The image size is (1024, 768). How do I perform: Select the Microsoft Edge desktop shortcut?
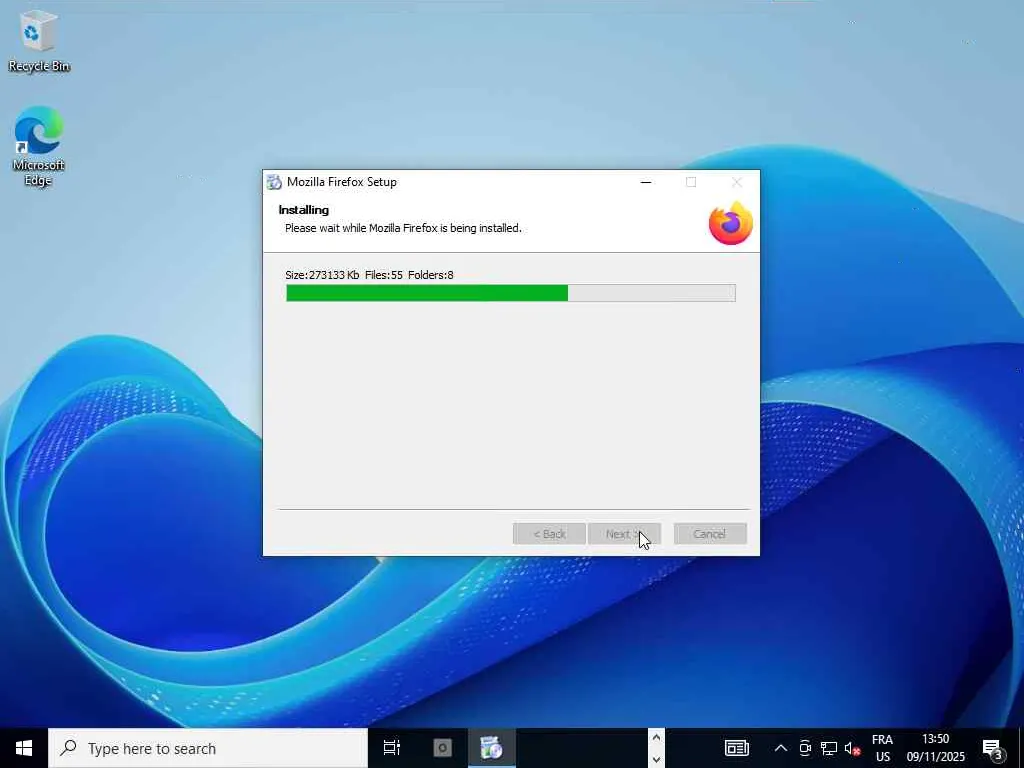pos(39,146)
